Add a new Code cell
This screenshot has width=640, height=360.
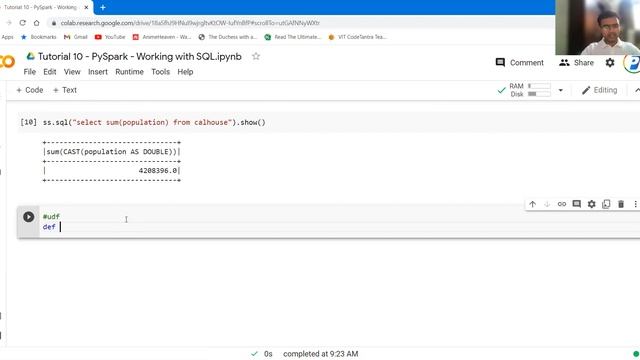(29, 90)
